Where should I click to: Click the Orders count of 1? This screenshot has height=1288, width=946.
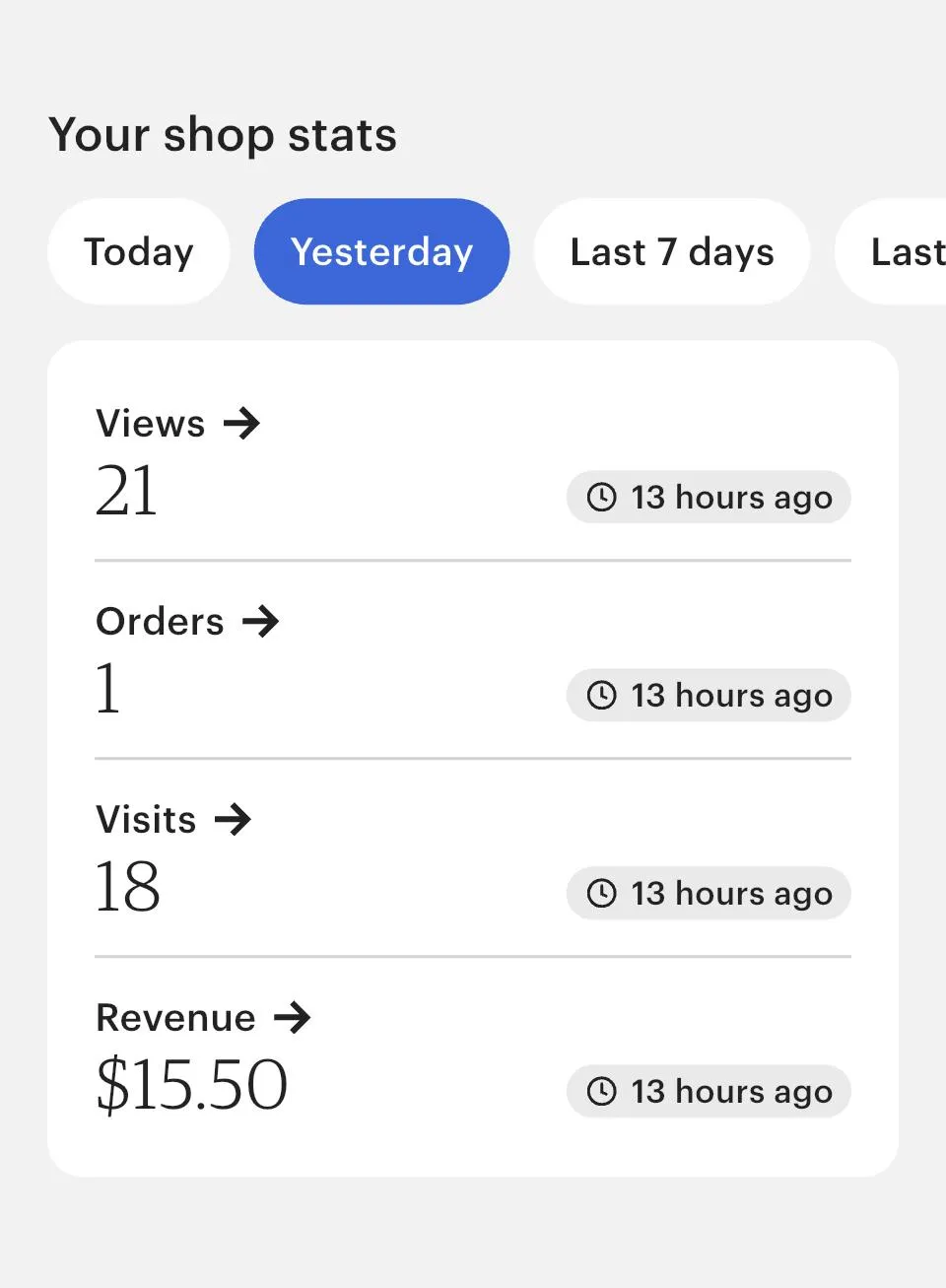click(108, 689)
